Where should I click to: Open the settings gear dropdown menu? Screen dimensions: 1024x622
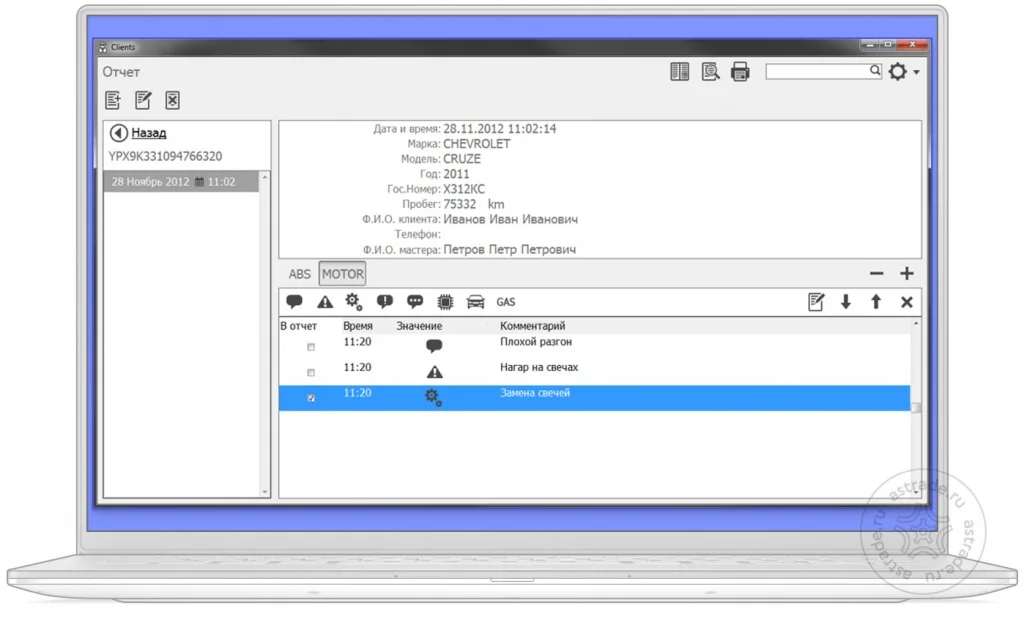coord(897,71)
